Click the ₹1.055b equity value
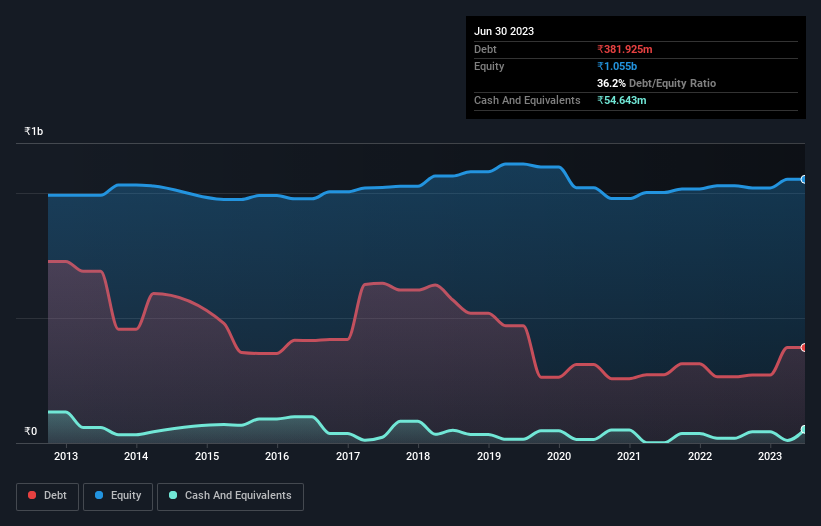Screen dimensions: 821x526 coord(617,66)
